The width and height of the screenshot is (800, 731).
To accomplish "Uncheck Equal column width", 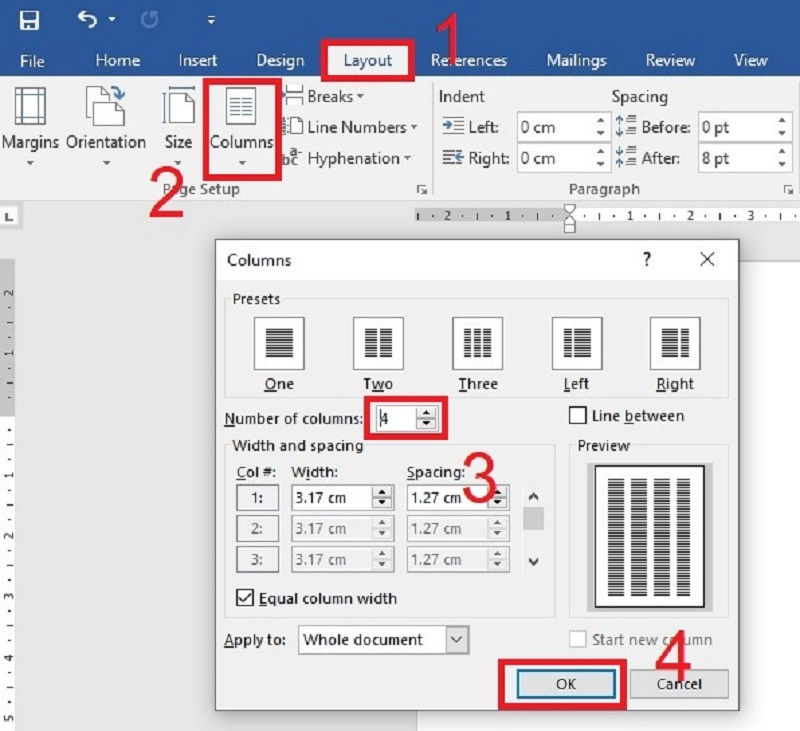I will pos(244,598).
